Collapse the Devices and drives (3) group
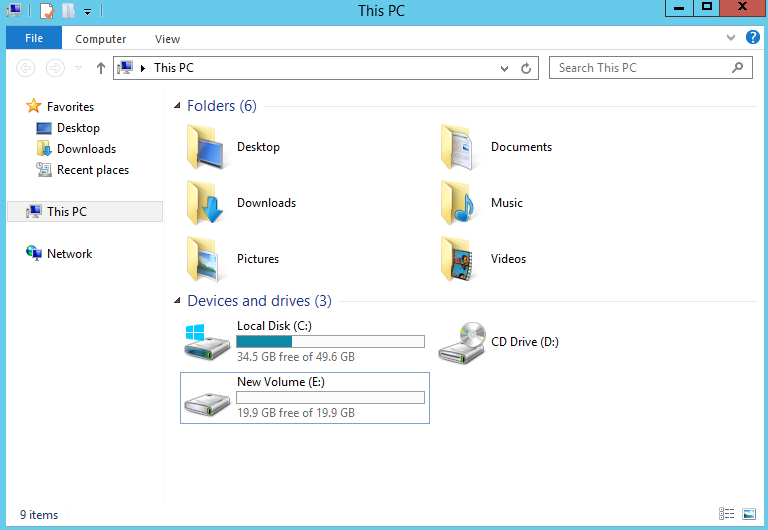 pyautogui.click(x=177, y=300)
